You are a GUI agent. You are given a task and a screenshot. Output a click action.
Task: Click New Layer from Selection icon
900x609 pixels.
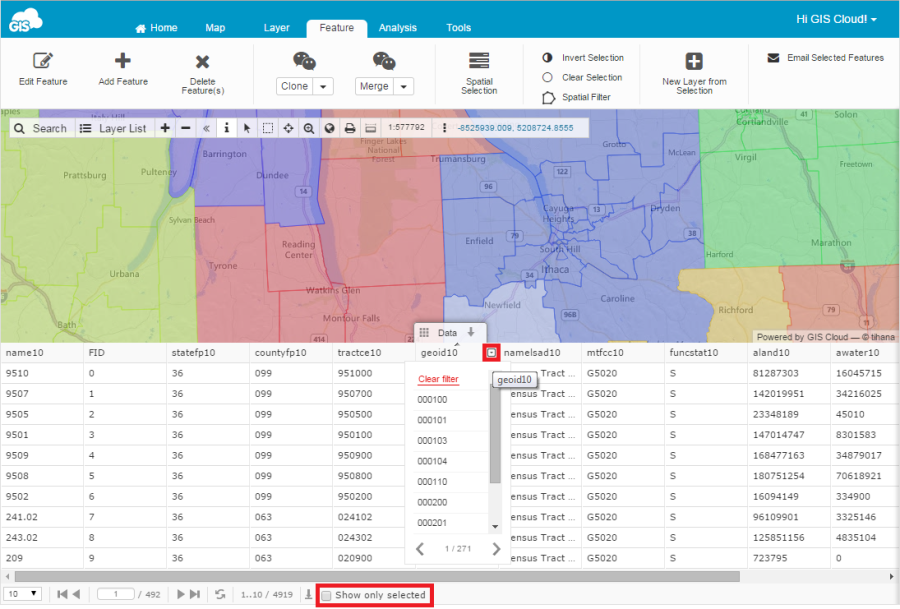tap(694, 62)
